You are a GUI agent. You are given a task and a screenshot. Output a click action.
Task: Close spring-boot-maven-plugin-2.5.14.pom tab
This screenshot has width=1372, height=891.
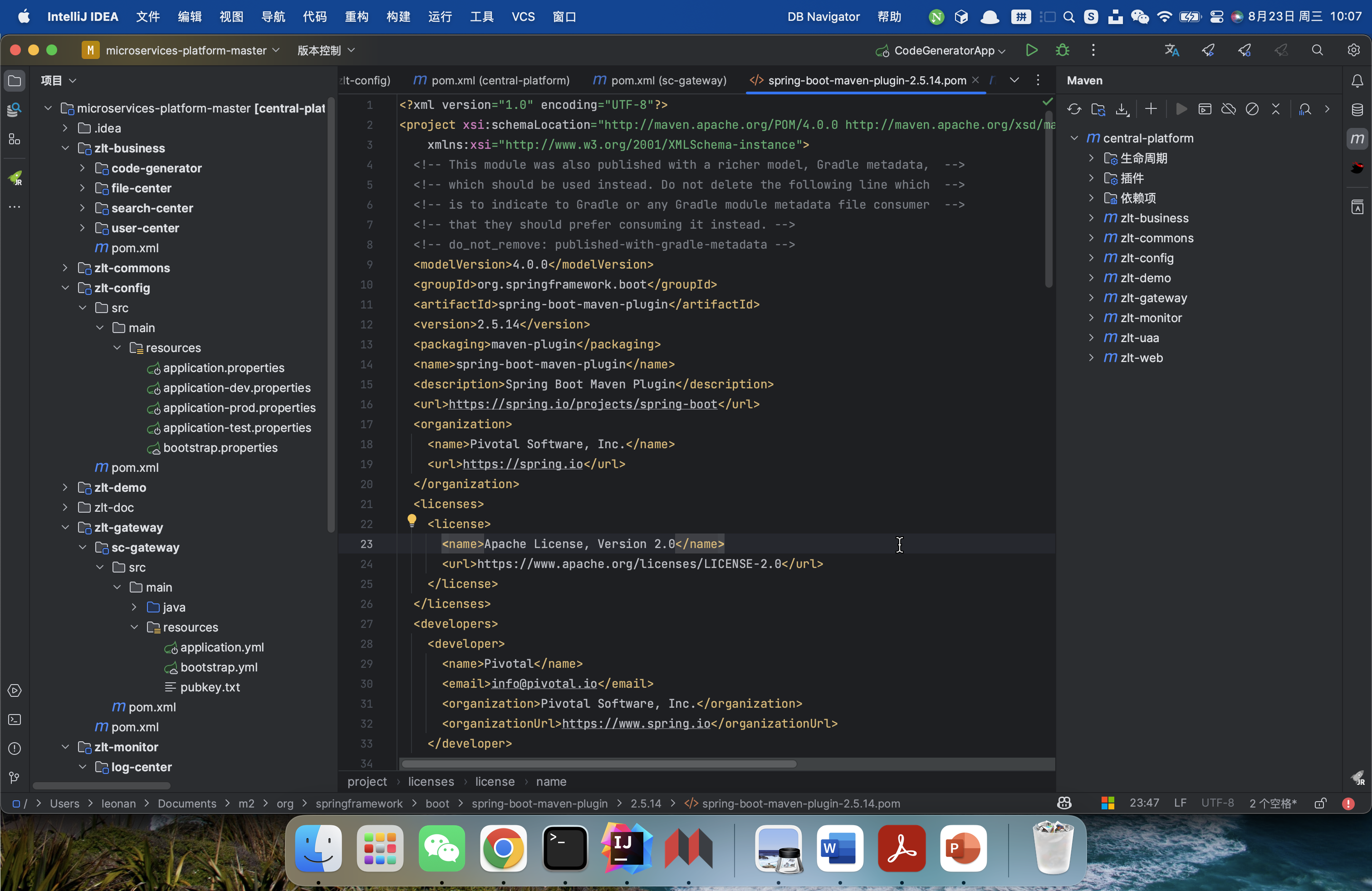pyautogui.click(x=975, y=80)
